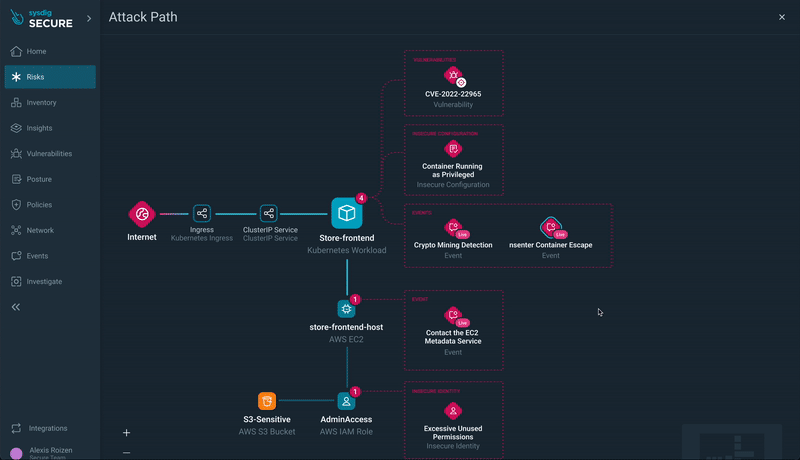
Task: Select the AdminAccess IAM Role icon
Action: tap(346, 401)
